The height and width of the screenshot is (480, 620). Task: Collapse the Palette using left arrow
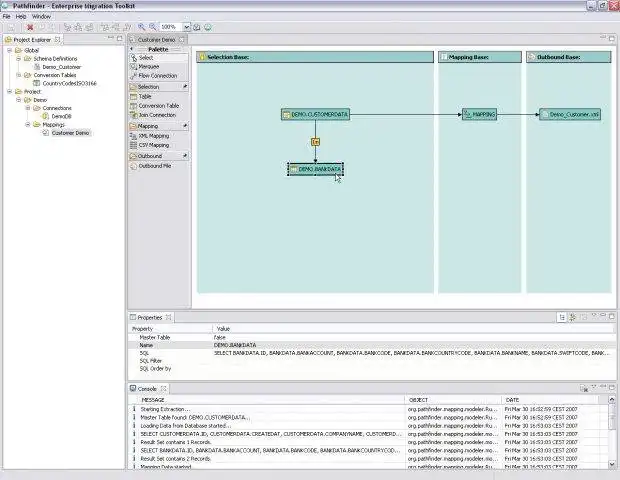click(x=132, y=49)
